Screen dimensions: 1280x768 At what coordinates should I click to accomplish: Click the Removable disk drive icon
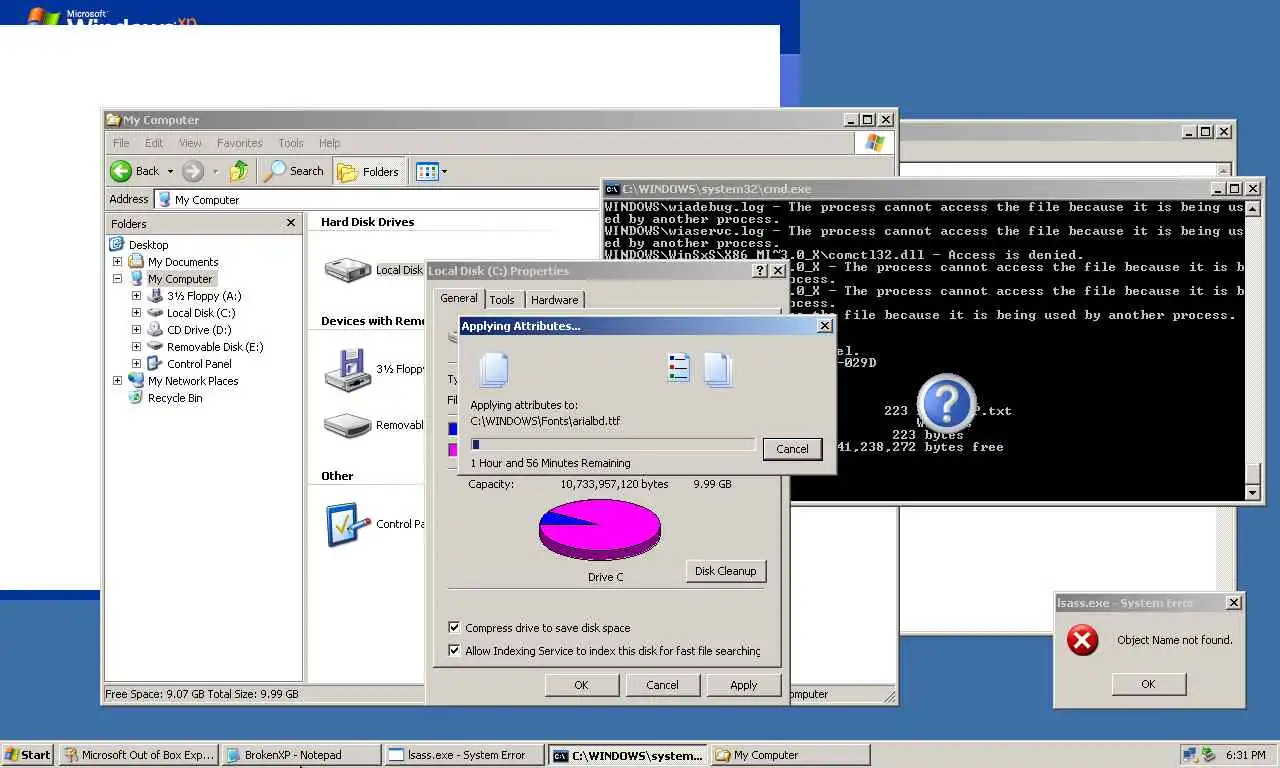click(348, 425)
